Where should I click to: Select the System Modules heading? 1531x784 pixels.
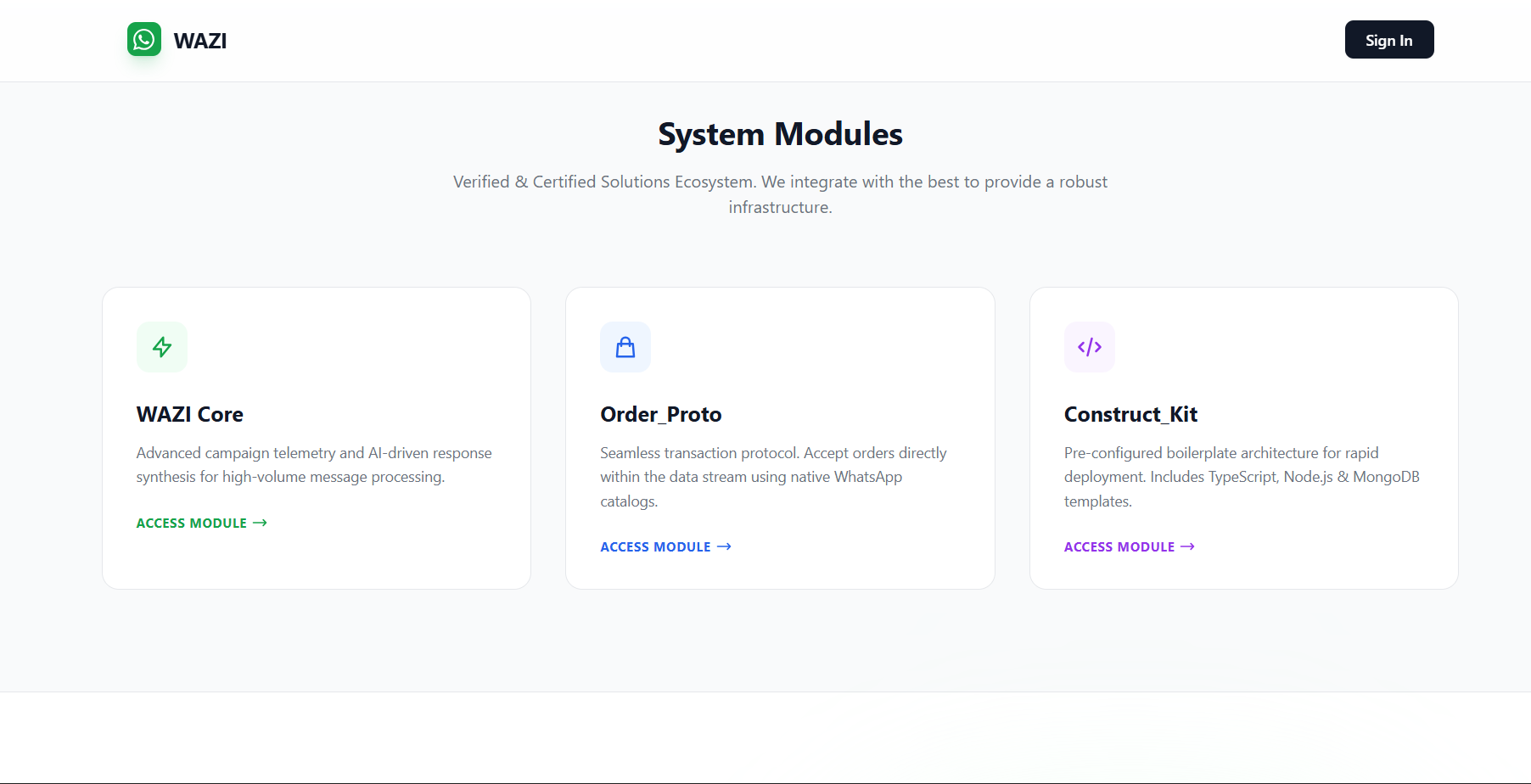(x=779, y=133)
